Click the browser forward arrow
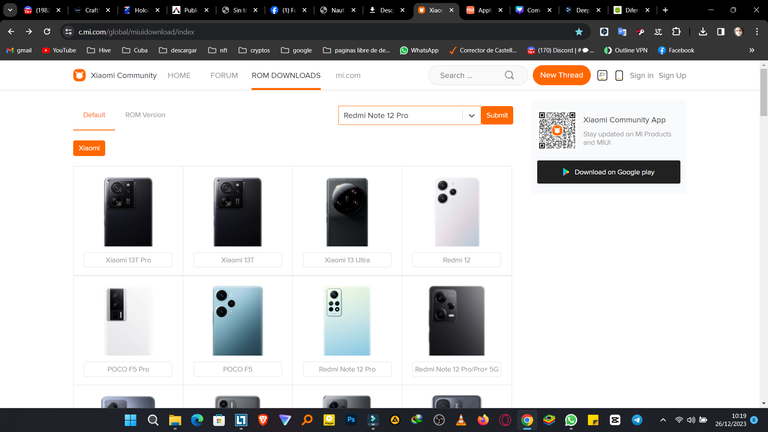This screenshot has width=768, height=432. [29, 31]
